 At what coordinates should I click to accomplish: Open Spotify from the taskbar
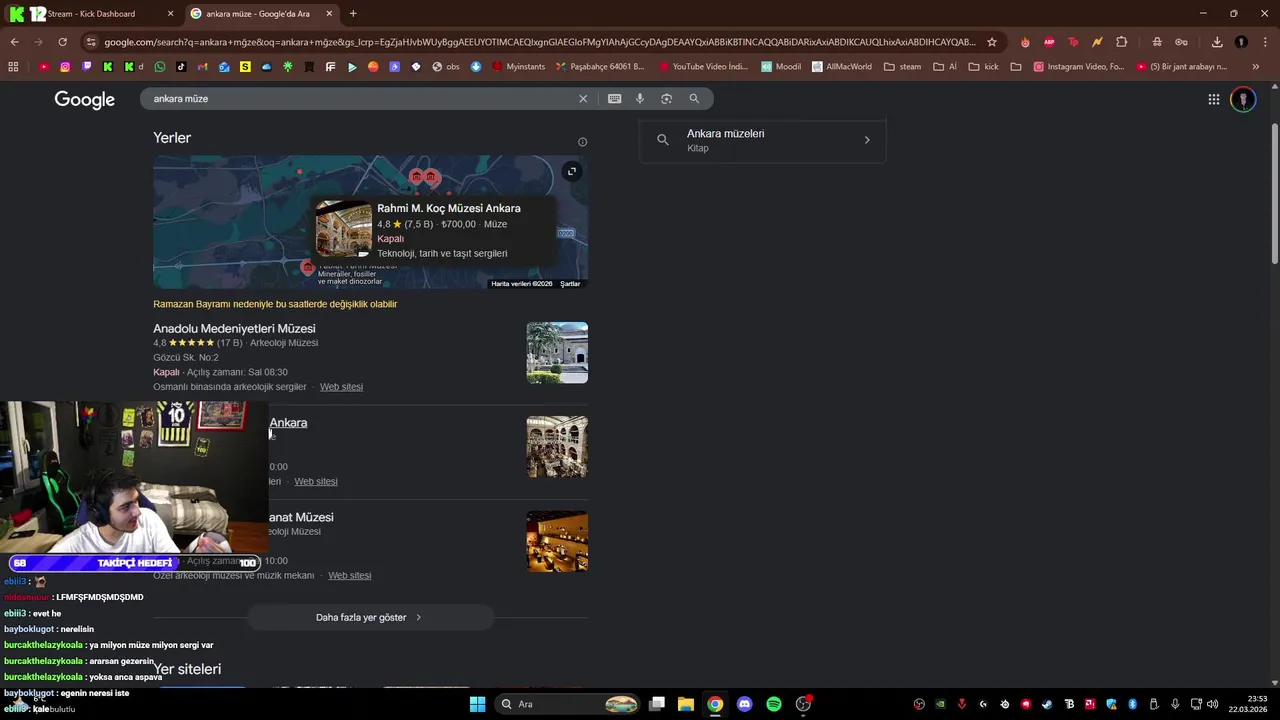[x=774, y=704]
